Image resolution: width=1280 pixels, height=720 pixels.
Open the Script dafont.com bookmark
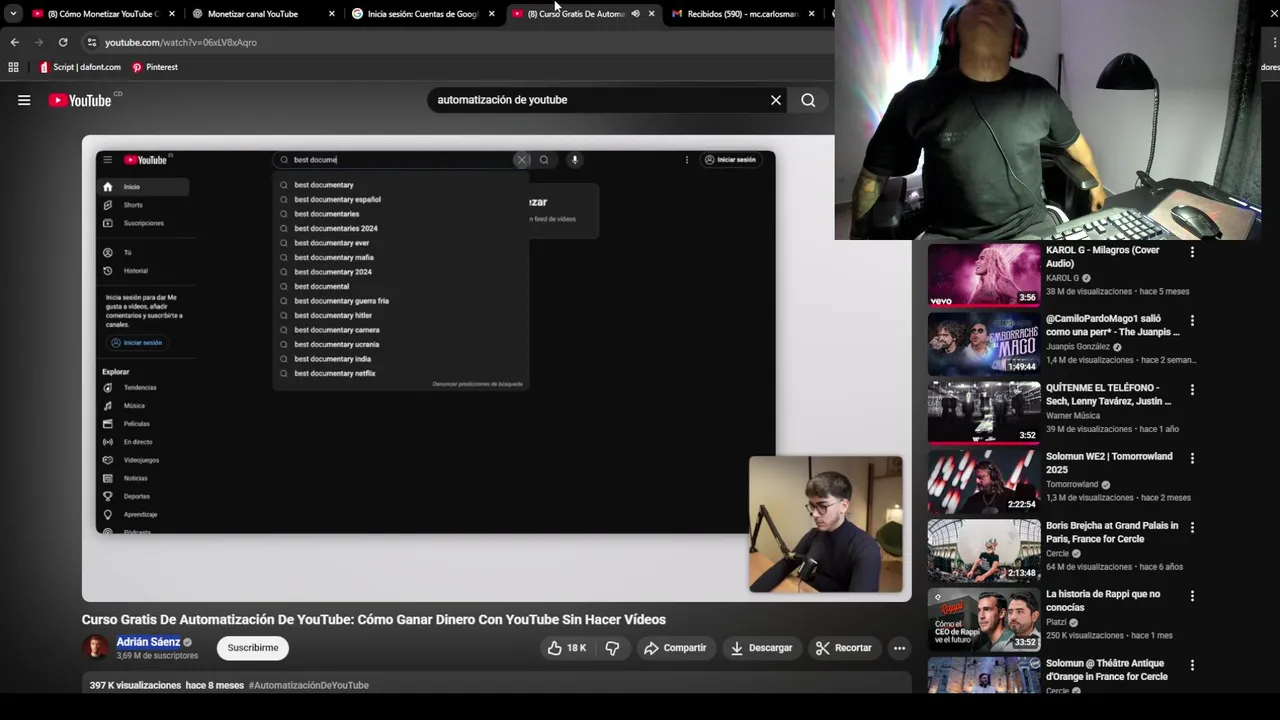(x=80, y=67)
